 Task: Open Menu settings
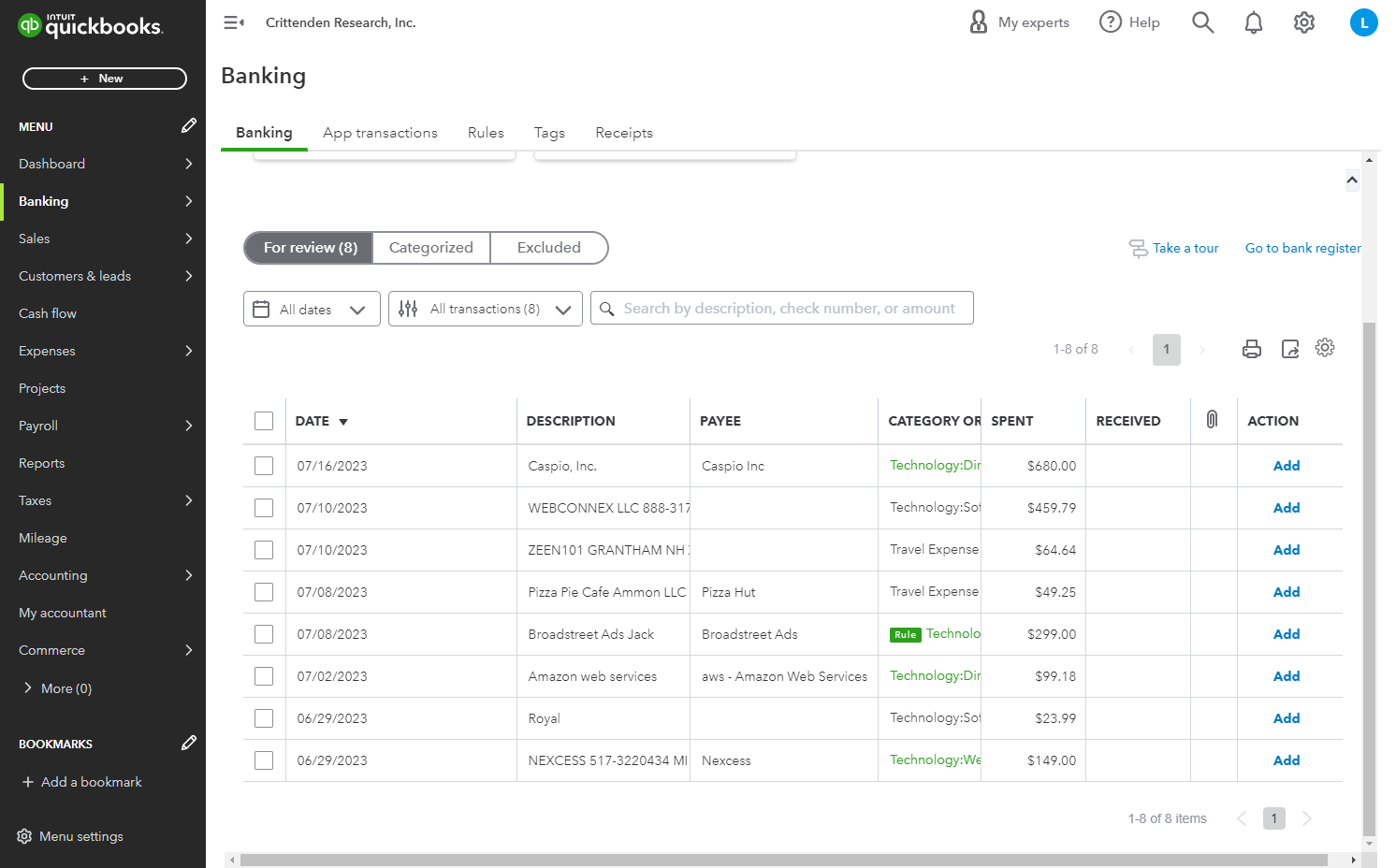[x=70, y=836]
